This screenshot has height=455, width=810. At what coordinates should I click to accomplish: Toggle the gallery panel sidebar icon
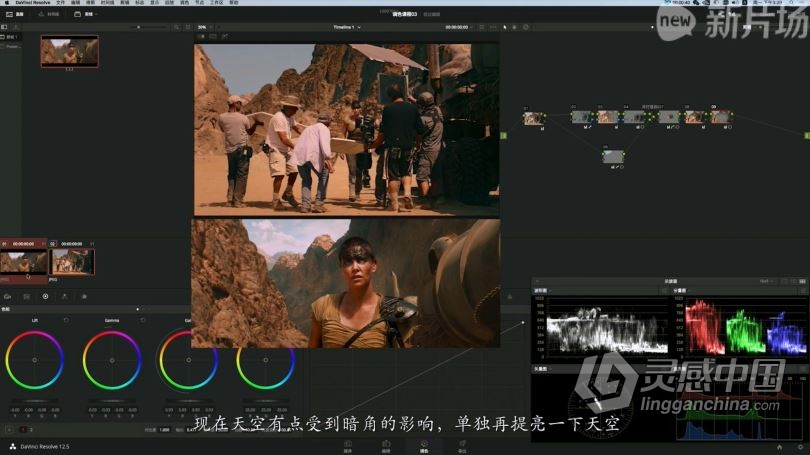[5, 27]
